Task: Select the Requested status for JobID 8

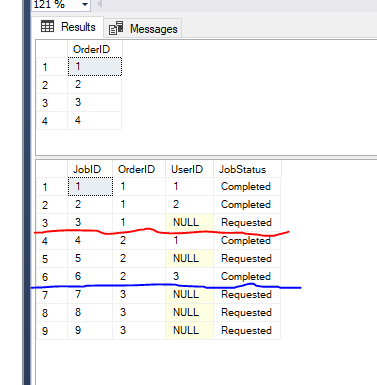Action: (x=247, y=312)
